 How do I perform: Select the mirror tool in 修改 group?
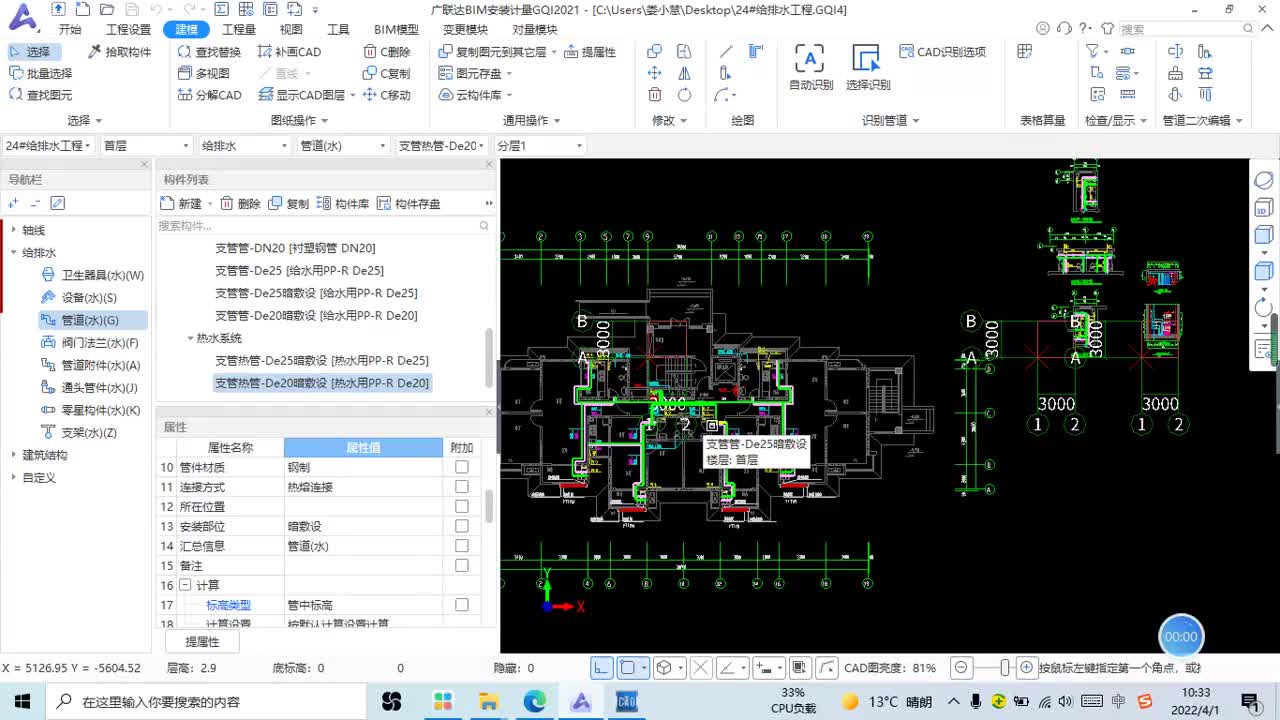click(x=684, y=73)
